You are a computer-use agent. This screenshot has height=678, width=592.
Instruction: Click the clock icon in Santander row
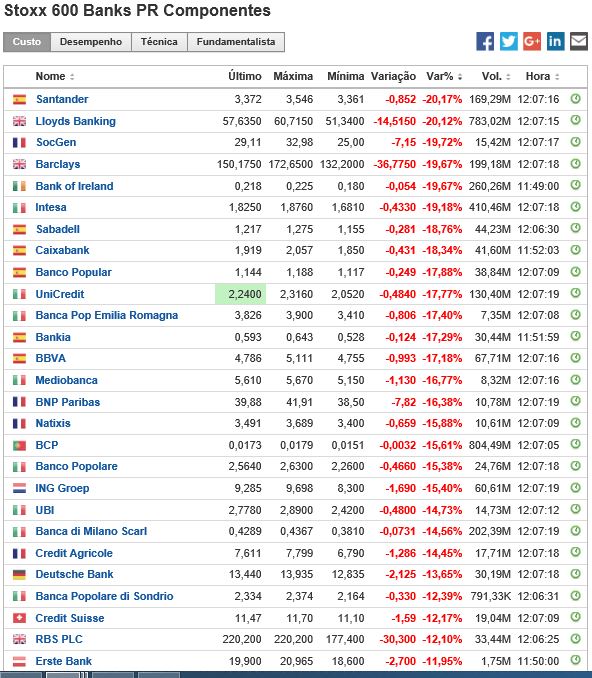click(575, 99)
